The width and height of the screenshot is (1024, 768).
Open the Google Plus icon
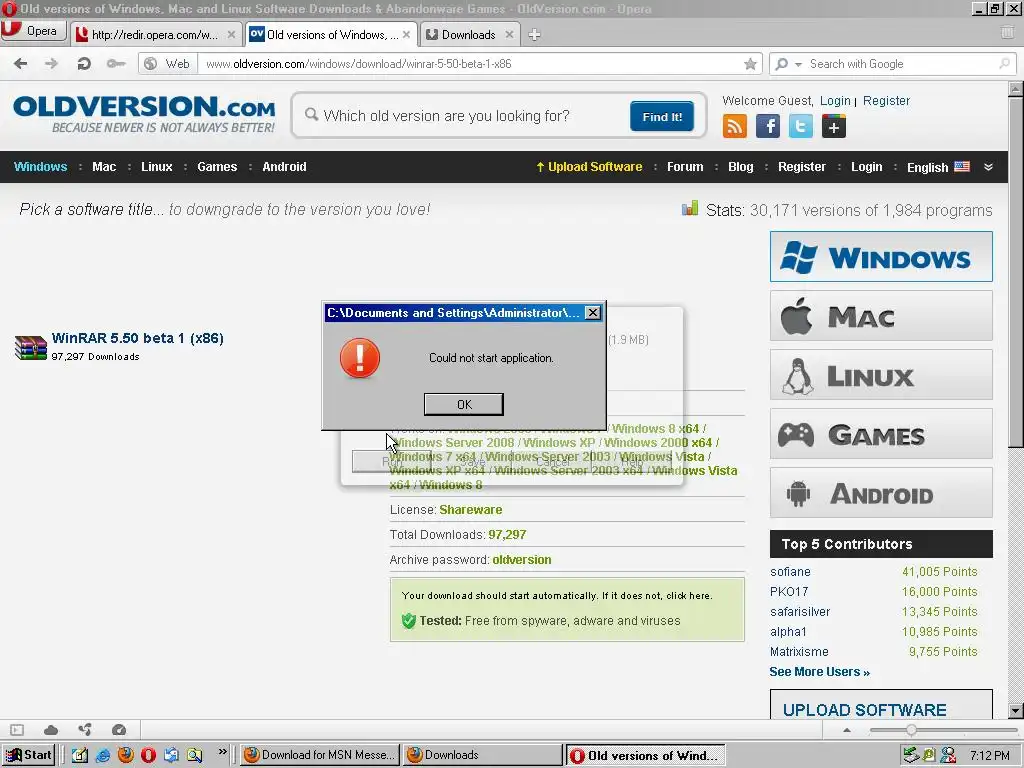pyautogui.click(x=833, y=126)
